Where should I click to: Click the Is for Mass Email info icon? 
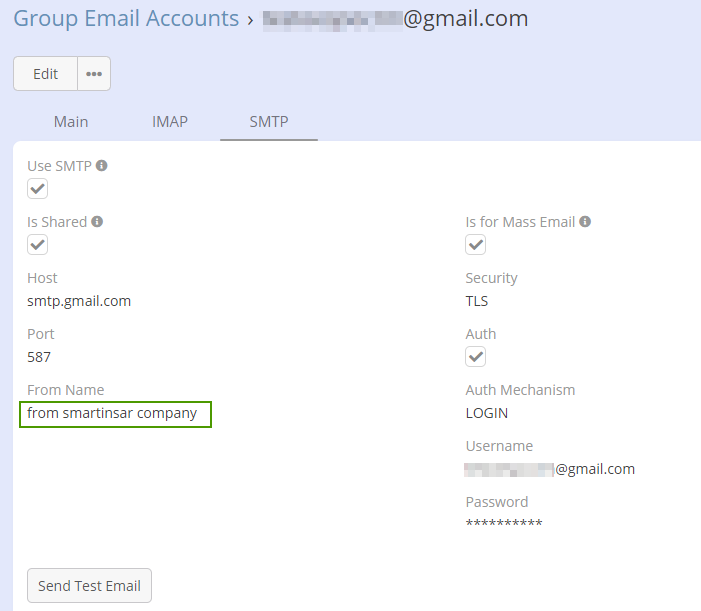coord(585,222)
